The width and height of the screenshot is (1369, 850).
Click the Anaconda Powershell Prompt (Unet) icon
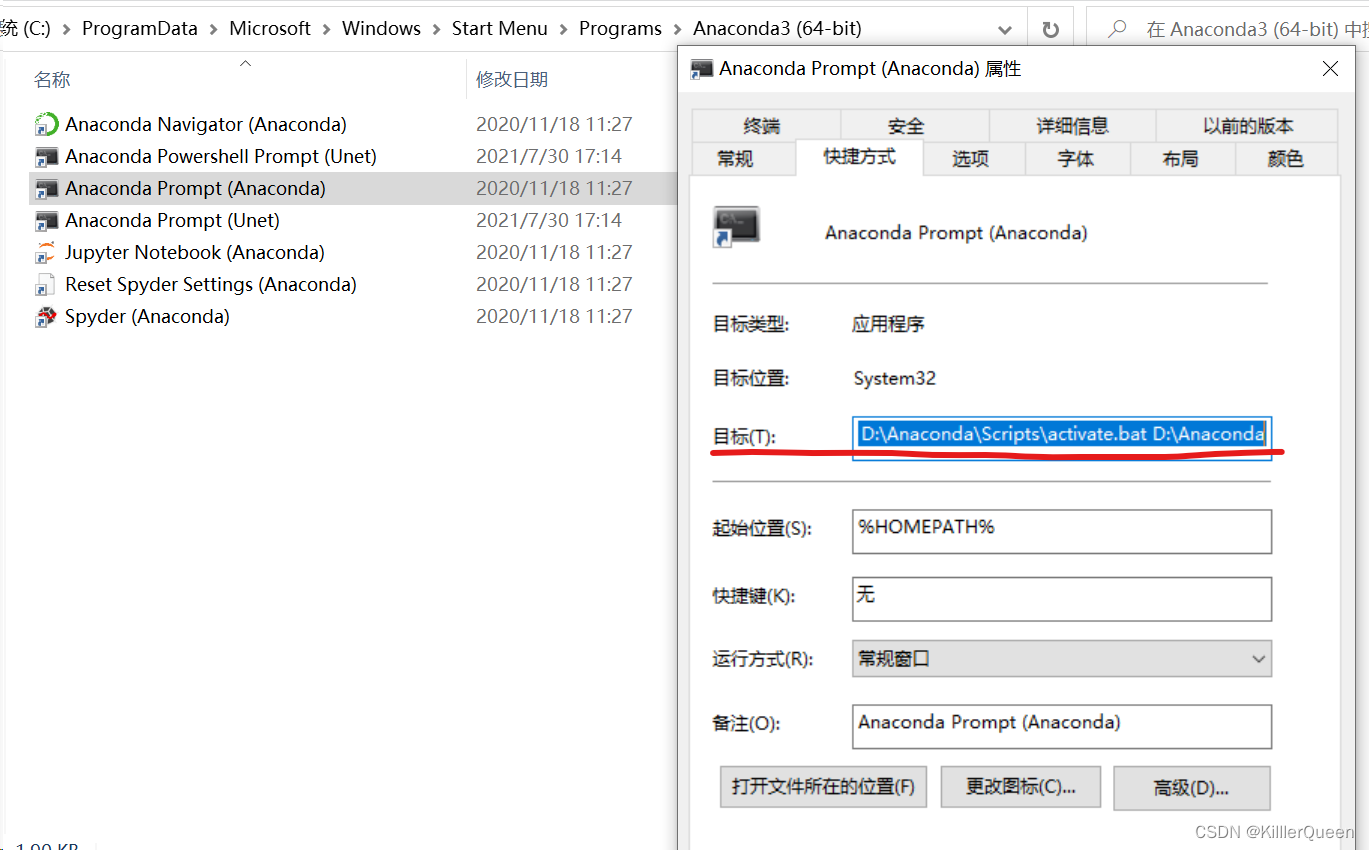[46, 156]
